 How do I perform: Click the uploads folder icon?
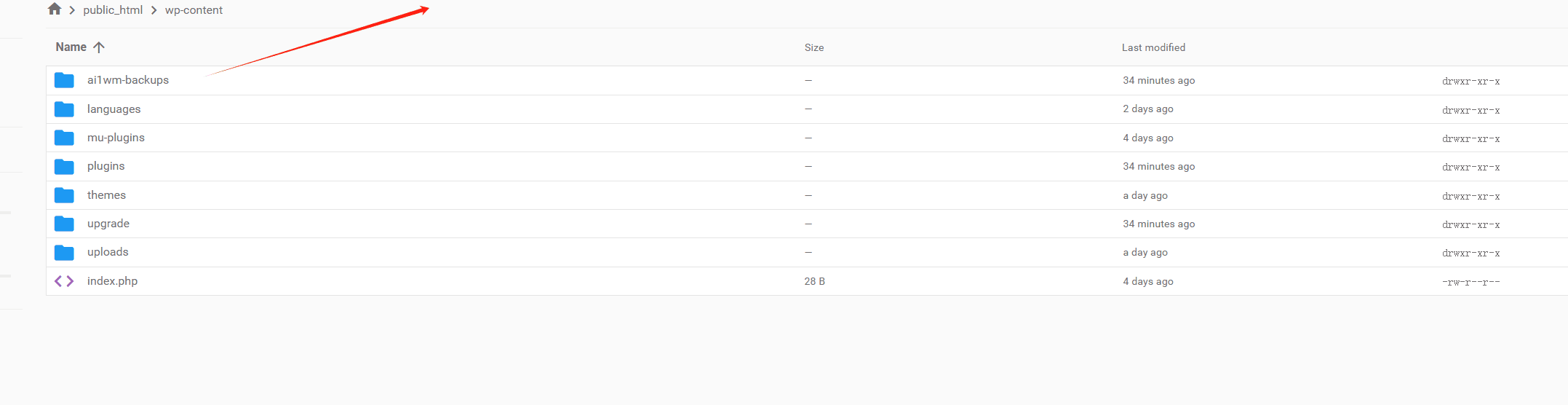pyautogui.click(x=64, y=252)
